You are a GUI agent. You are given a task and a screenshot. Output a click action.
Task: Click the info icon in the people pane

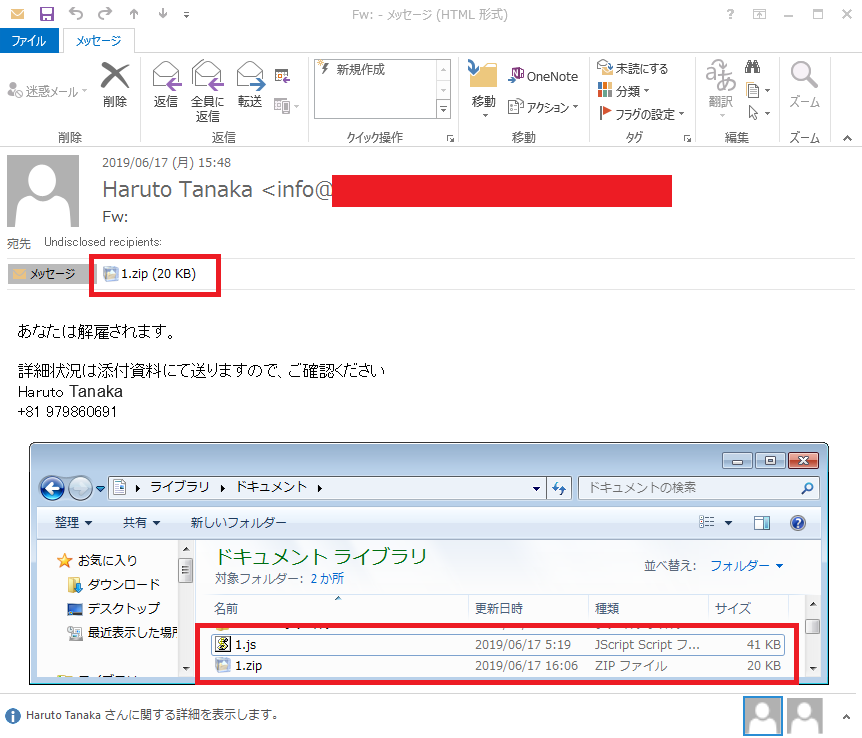coord(12,716)
